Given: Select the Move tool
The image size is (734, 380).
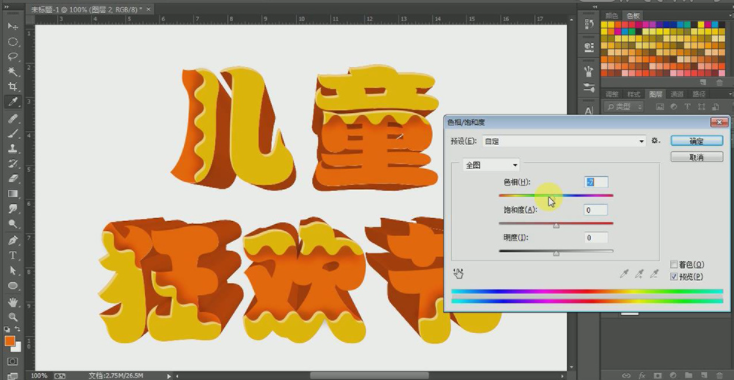Looking at the screenshot, I should click(x=13, y=27).
